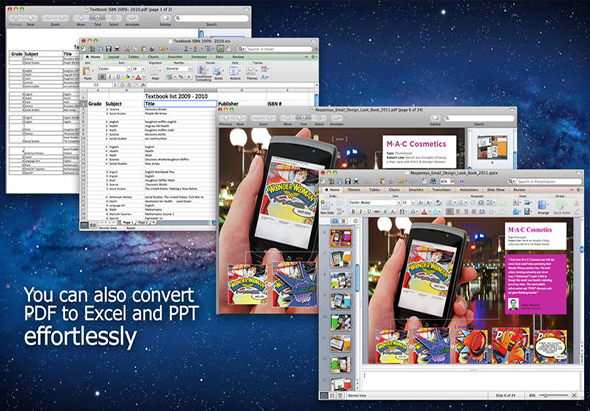Switch to the Formulas tab in Excel

199,57
